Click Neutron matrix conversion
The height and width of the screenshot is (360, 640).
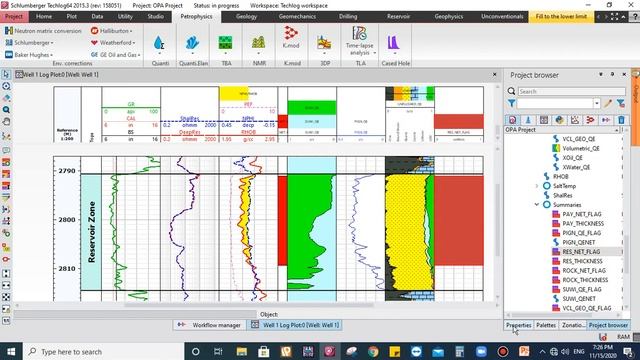click(43, 31)
